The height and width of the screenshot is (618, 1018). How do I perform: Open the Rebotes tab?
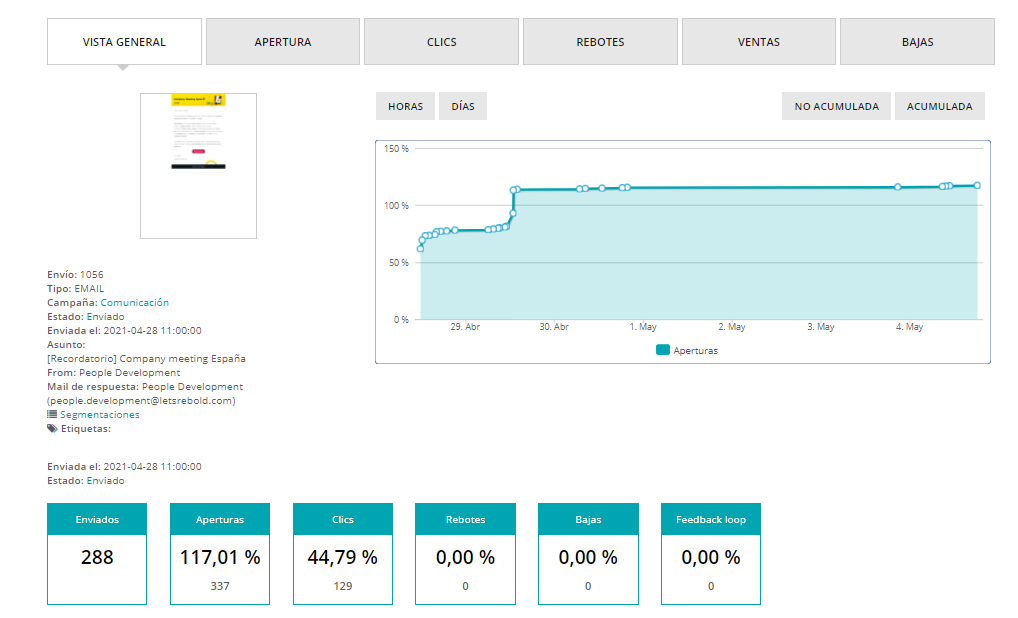(600, 42)
